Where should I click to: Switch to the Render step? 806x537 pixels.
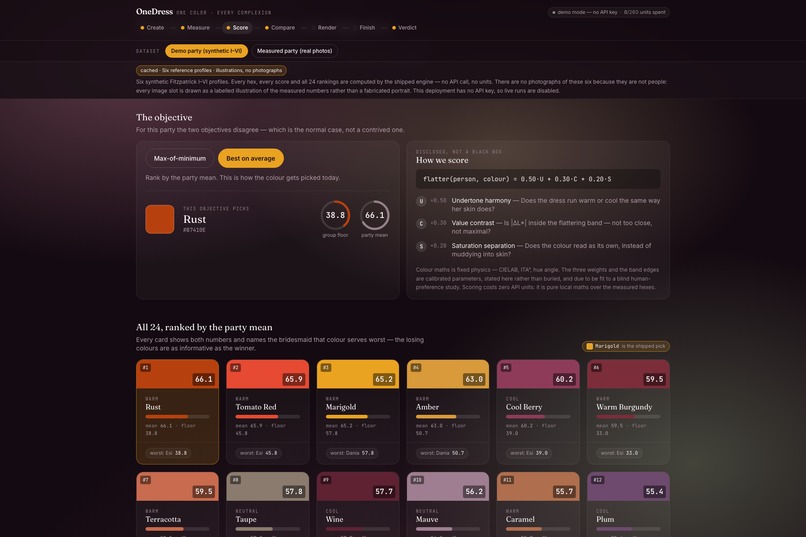pyautogui.click(x=324, y=28)
